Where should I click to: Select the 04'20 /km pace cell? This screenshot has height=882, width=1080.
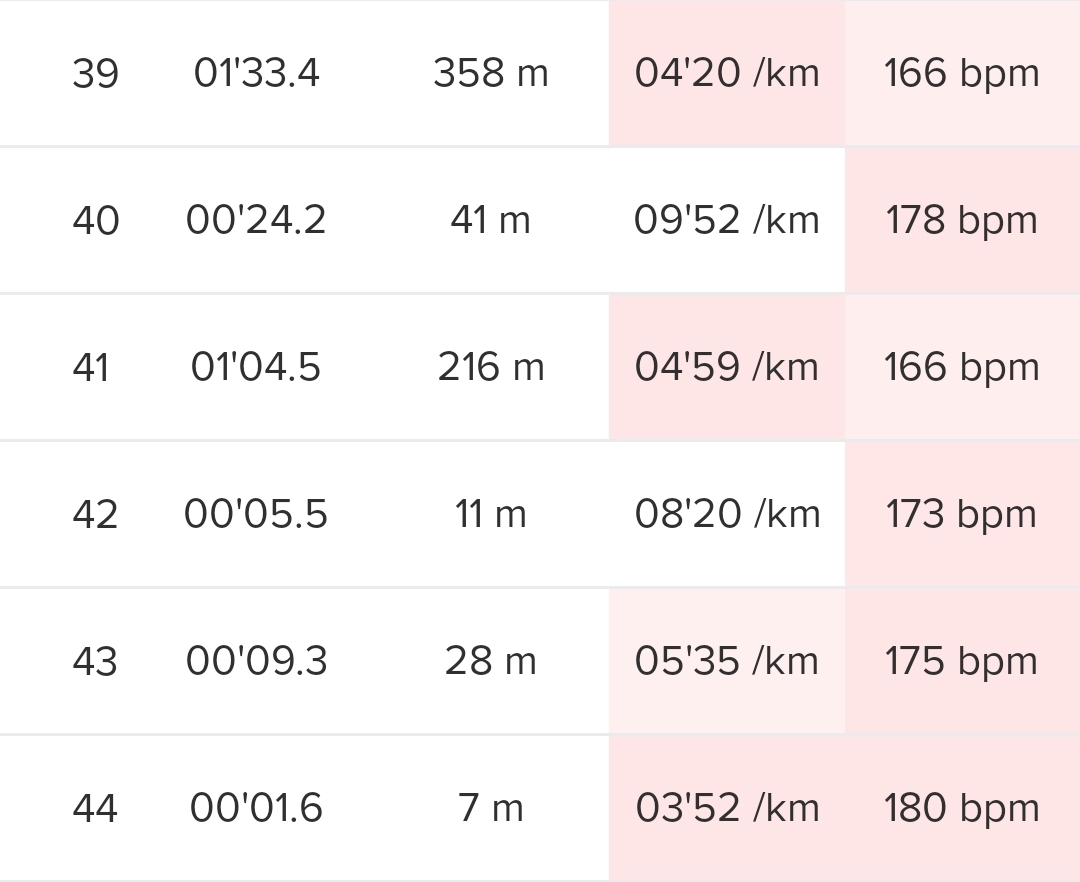coord(727,74)
